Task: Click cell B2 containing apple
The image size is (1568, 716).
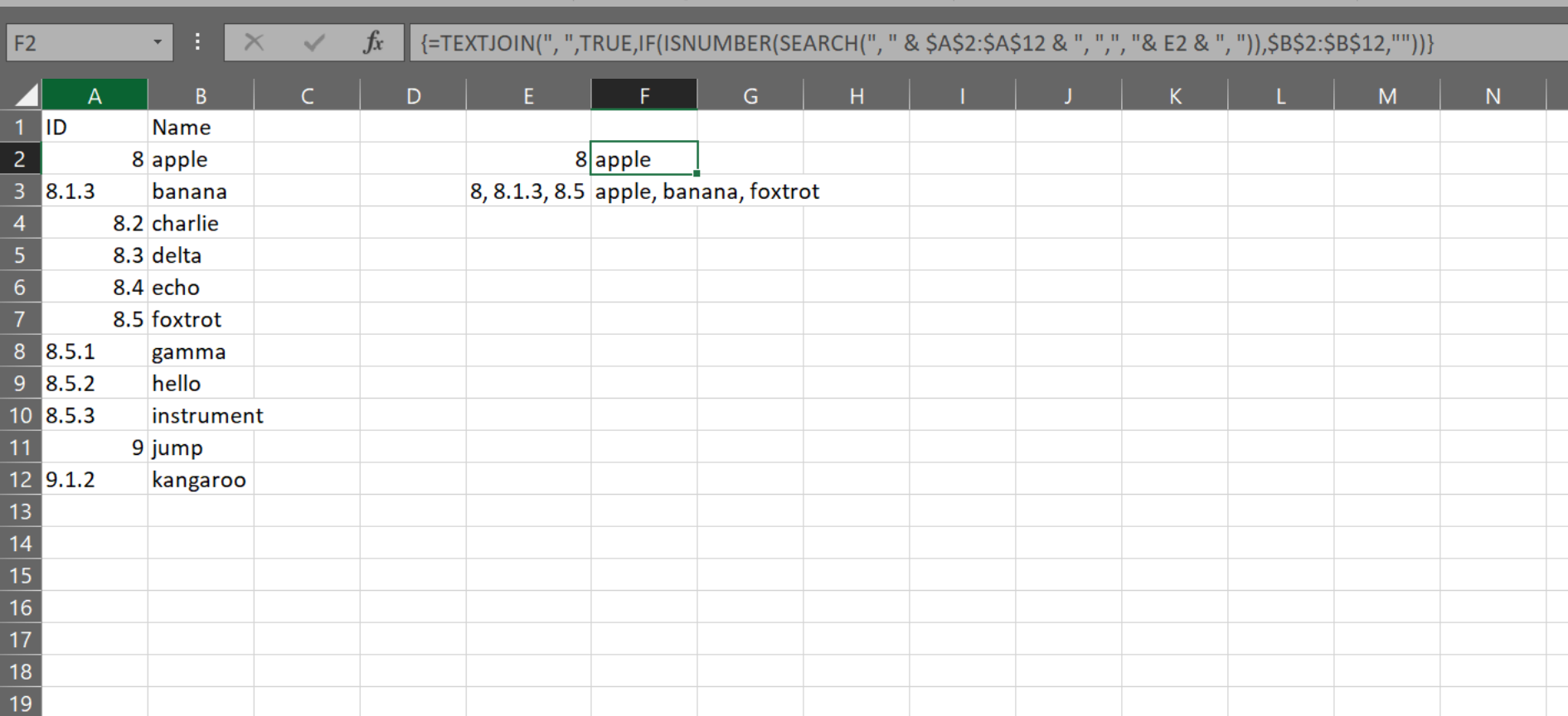Action: click(x=201, y=158)
